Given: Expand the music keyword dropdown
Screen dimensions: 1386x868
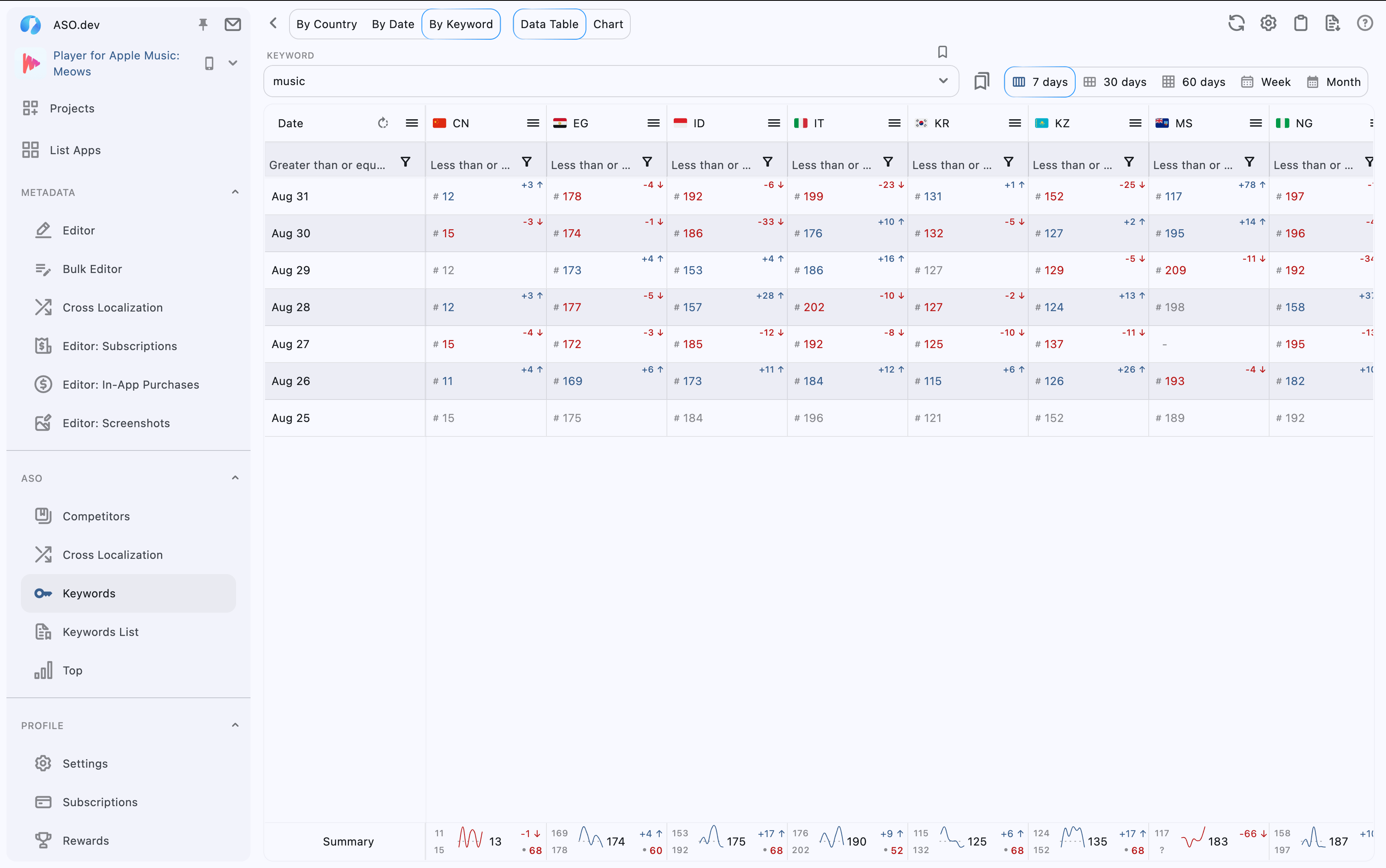Looking at the screenshot, I should 943,81.
